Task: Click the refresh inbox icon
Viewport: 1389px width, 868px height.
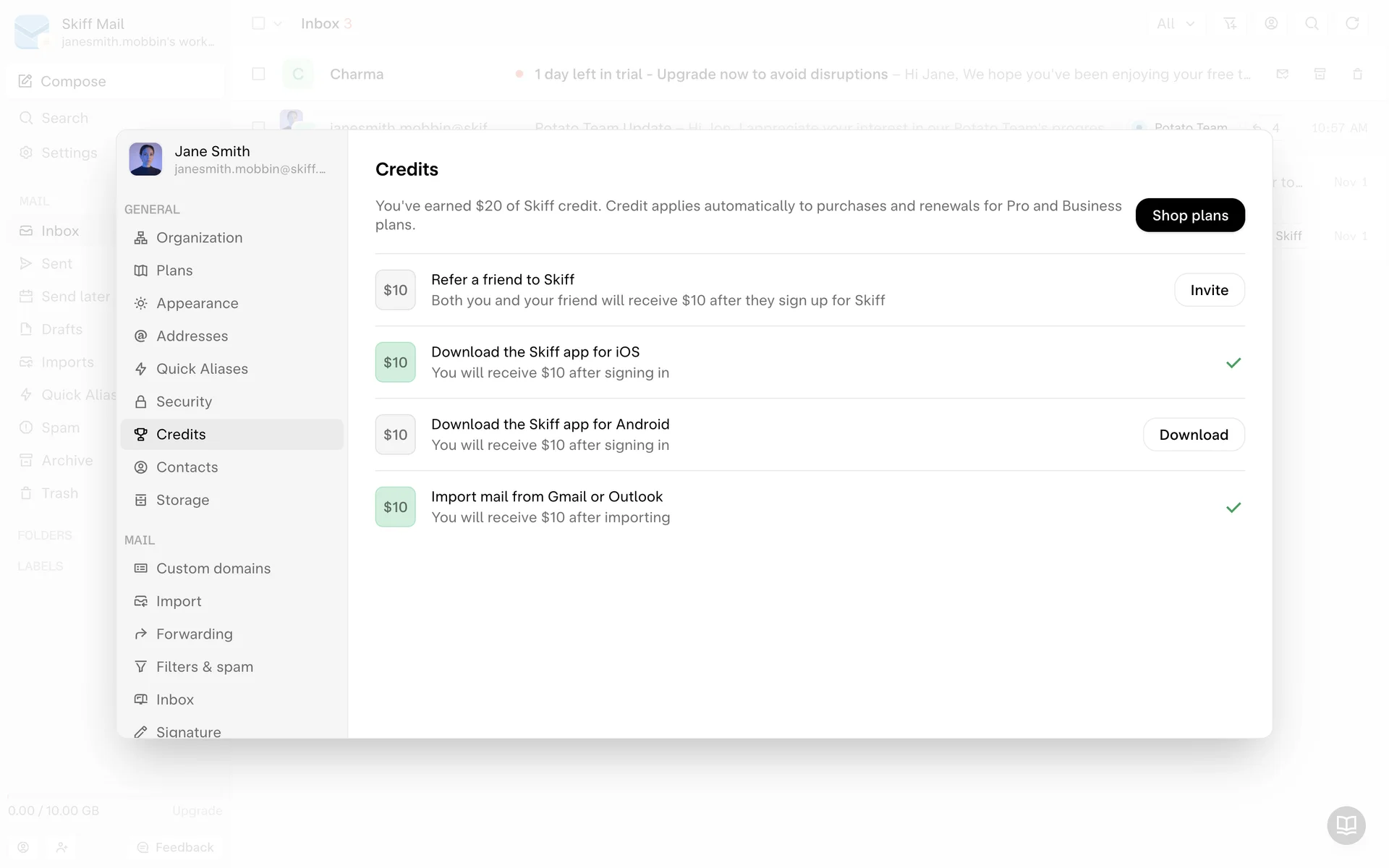Action: click(1351, 24)
